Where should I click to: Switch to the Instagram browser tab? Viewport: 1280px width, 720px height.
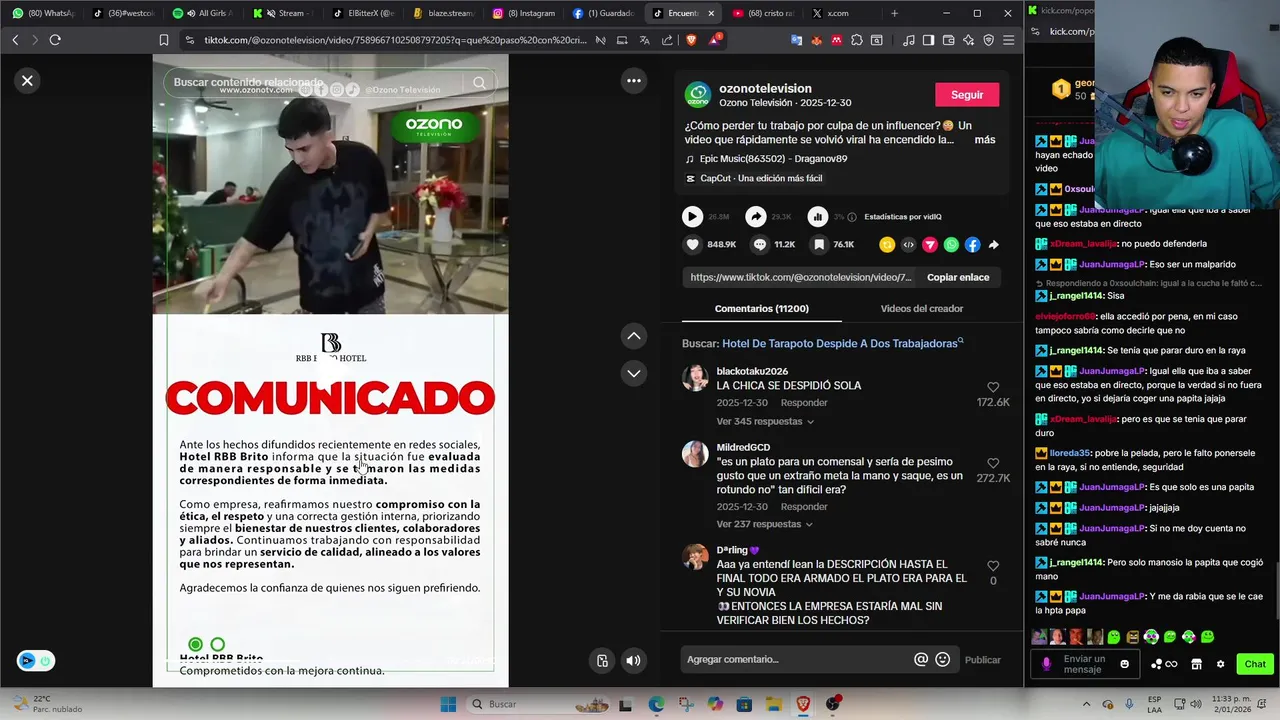(524, 13)
